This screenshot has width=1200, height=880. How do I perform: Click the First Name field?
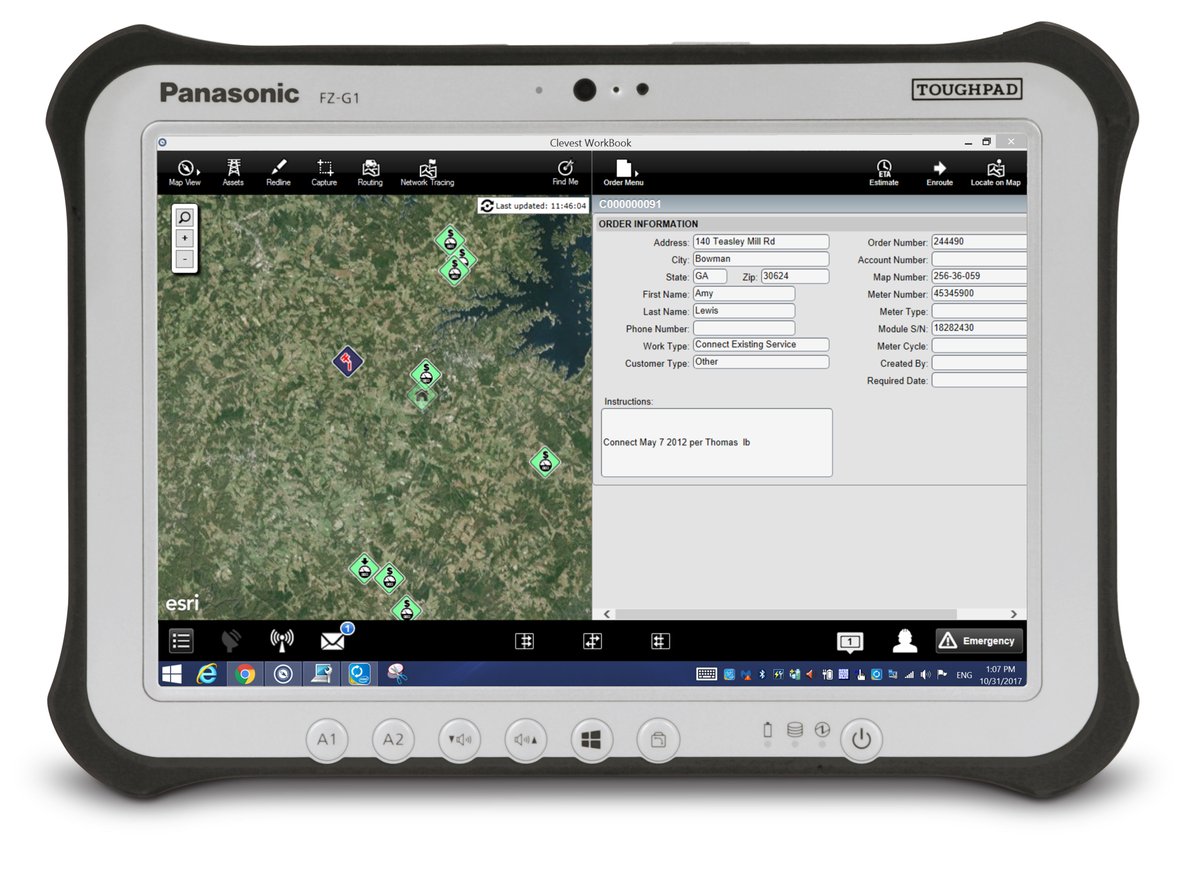pyautogui.click(x=743, y=294)
